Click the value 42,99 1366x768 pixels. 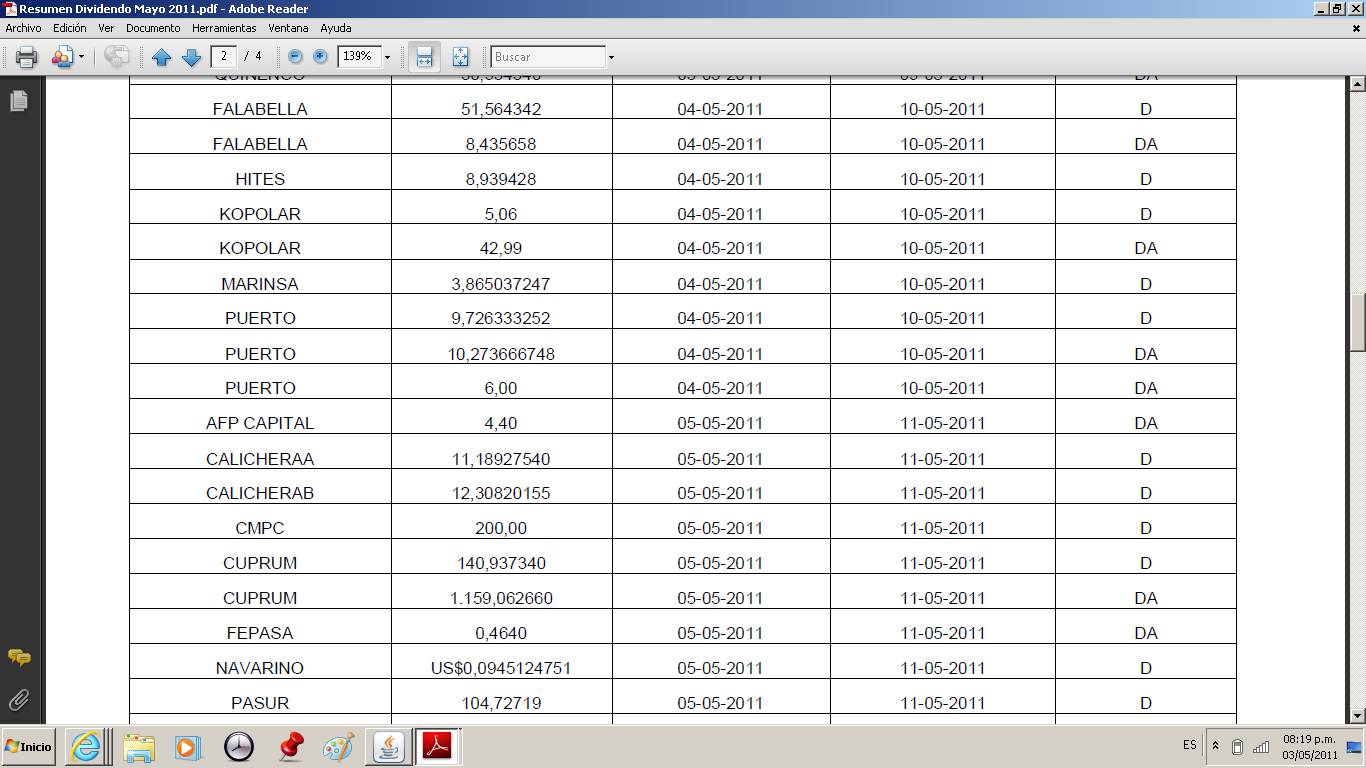(x=501, y=248)
